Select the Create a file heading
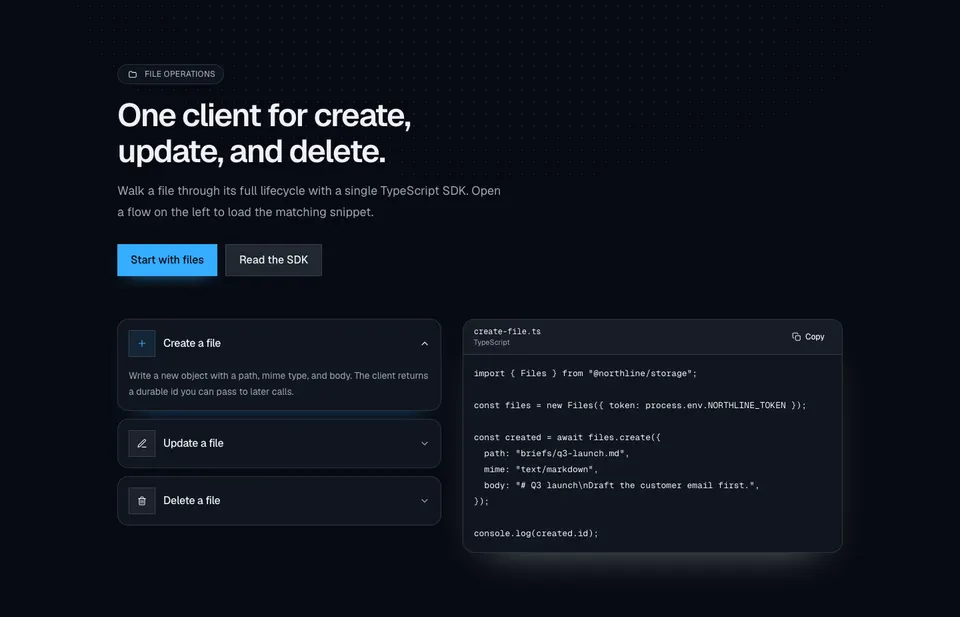960x617 pixels. click(192, 343)
